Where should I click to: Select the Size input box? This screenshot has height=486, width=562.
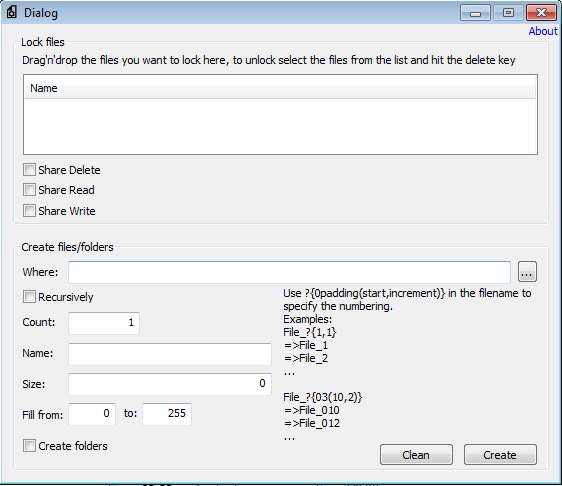tap(170, 384)
